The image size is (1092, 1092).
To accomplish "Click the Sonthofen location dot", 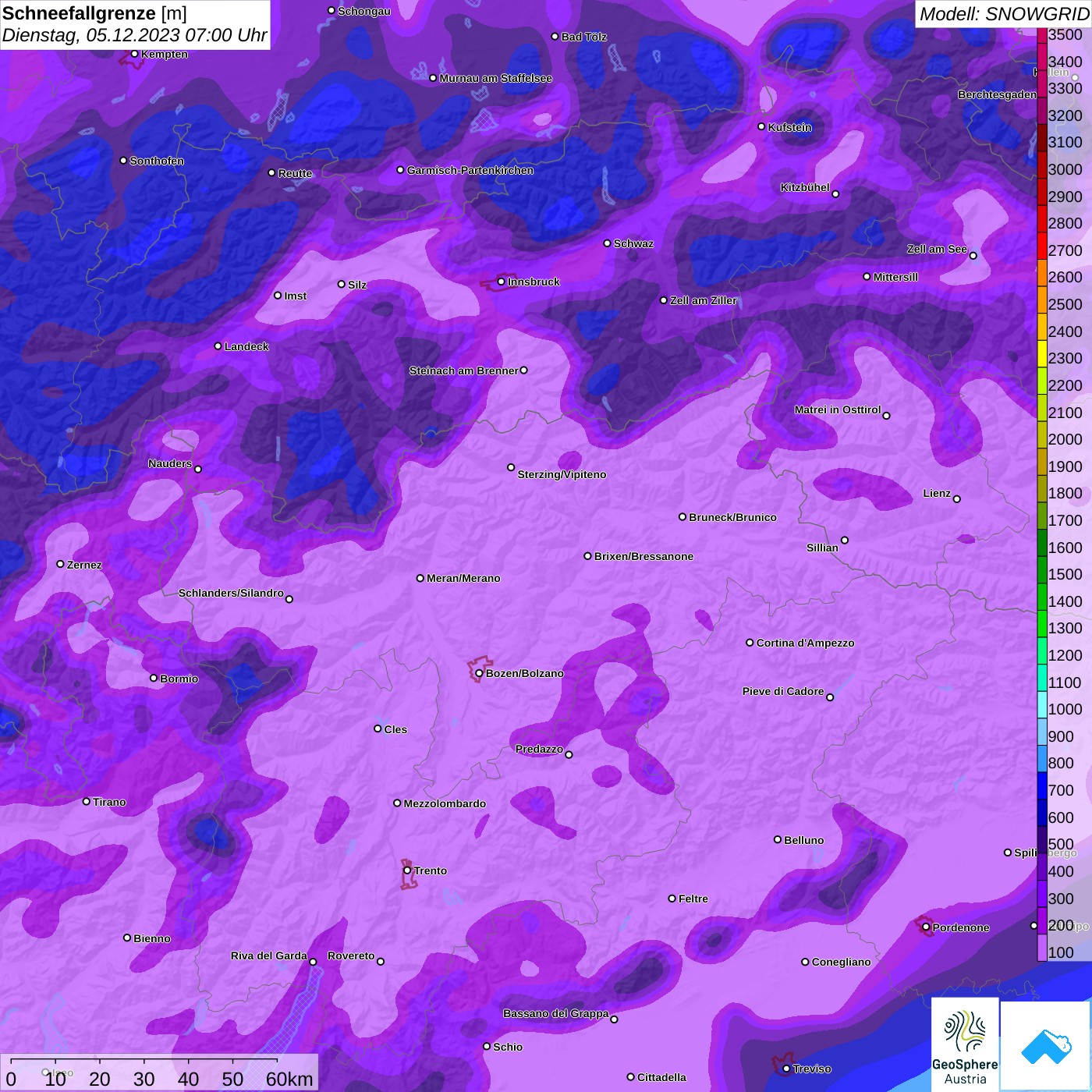I will 123,161.
